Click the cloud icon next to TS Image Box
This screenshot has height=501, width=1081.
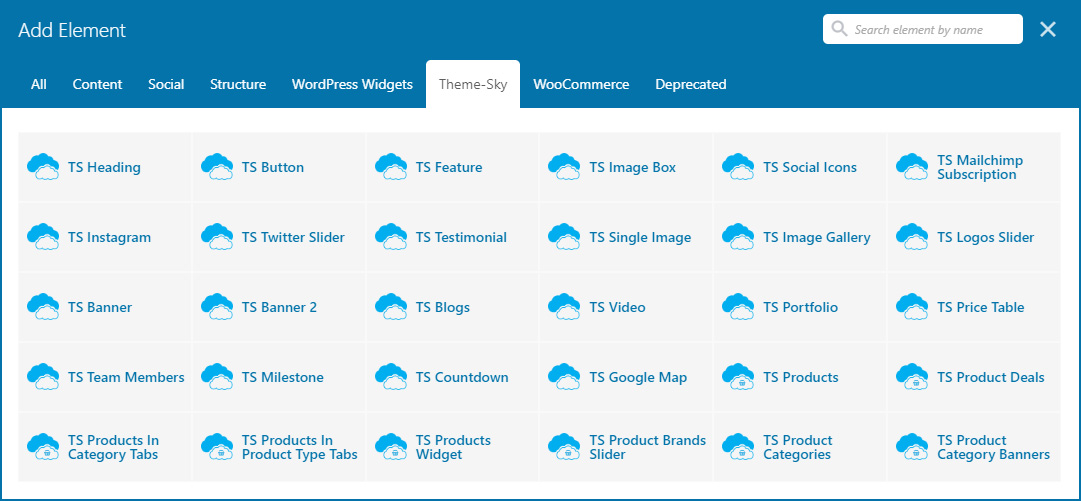tap(564, 167)
